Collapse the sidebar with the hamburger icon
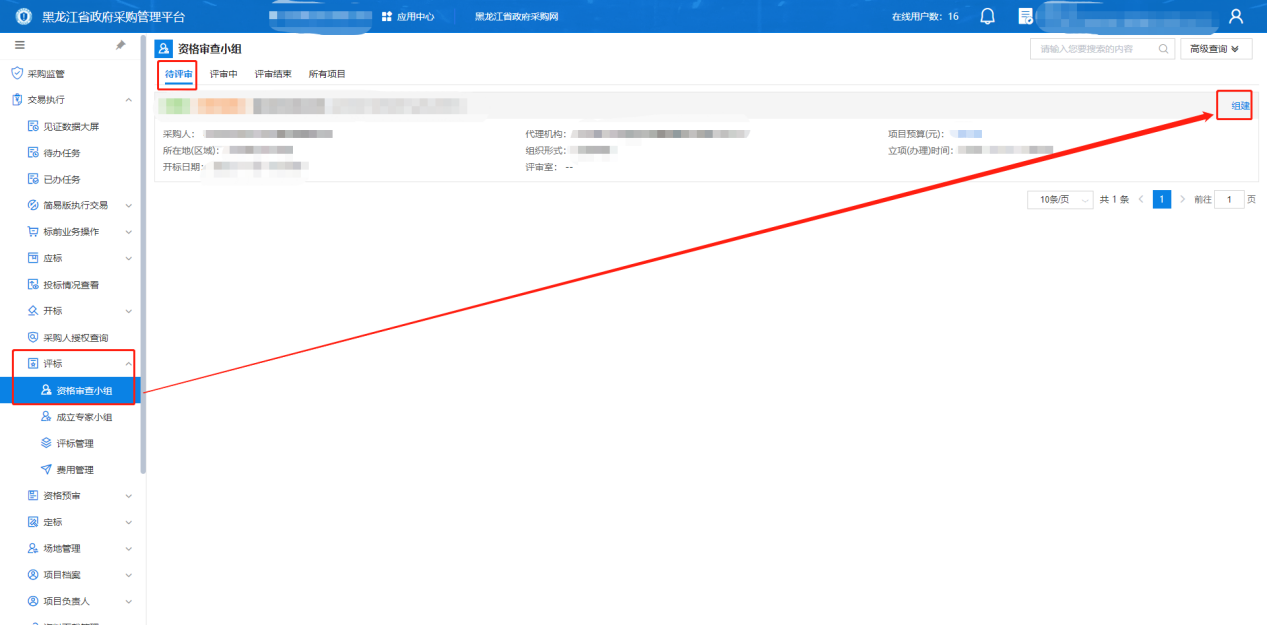1267x625 pixels. pos(19,45)
